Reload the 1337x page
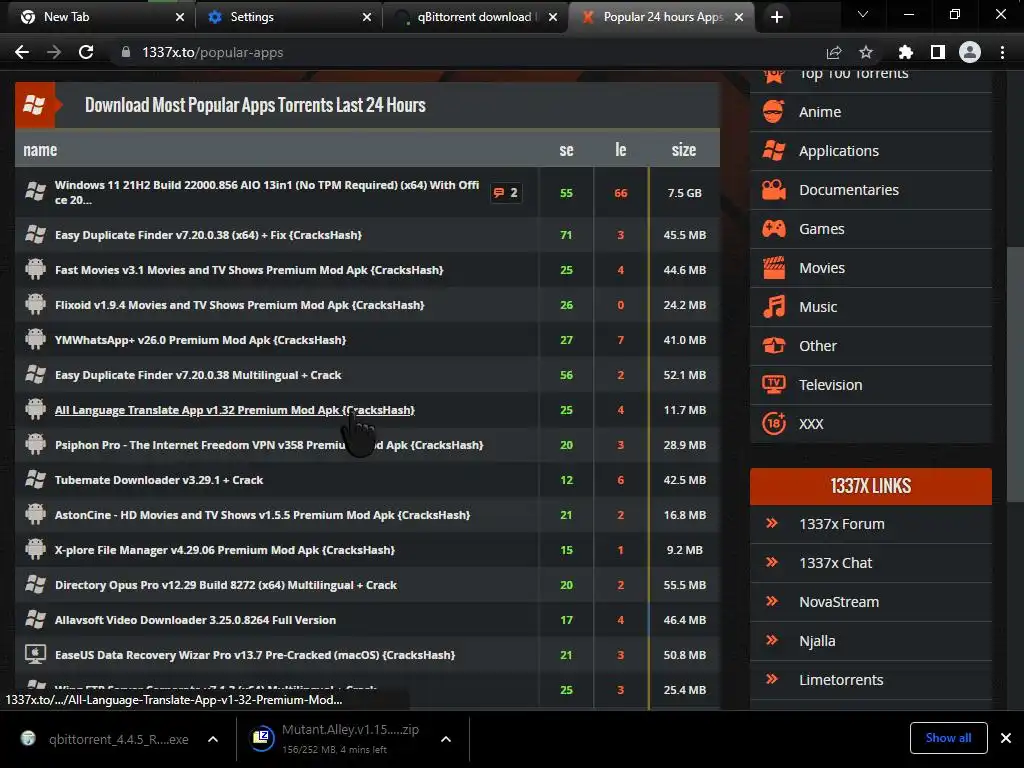The height and width of the screenshot is (768, 1024). pyautogui.click(x=86, y=52)
